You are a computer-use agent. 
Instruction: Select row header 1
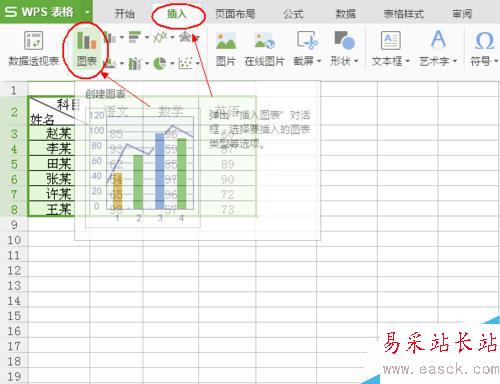[14, 90]
